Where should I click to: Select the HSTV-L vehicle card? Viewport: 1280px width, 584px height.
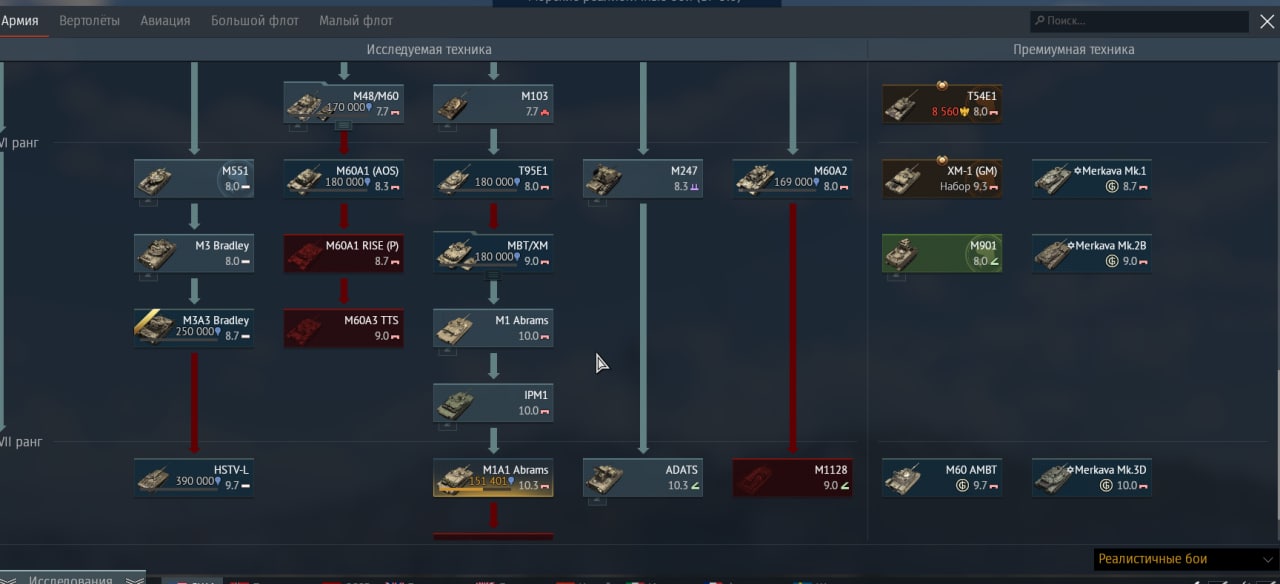tap(194, 478)
